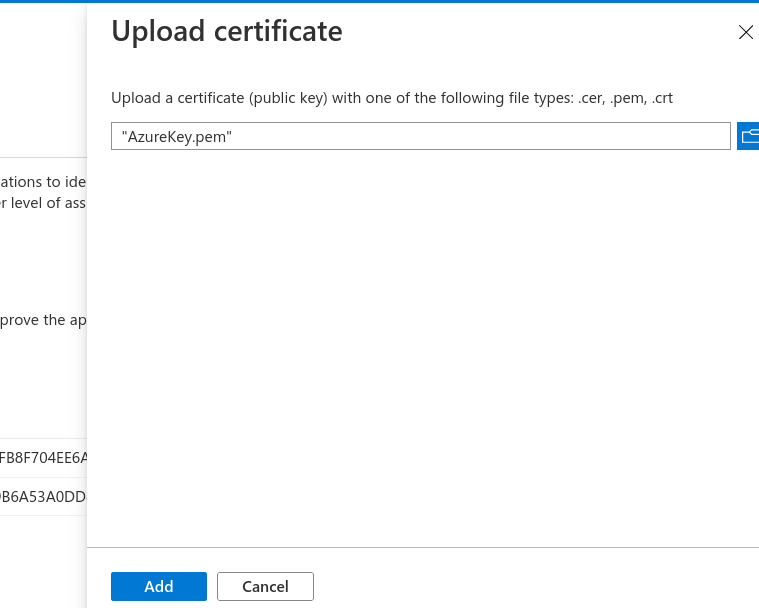Select the thumbprint row containing B6A53A0DD
Screen dimensions: 759x608
44,496
